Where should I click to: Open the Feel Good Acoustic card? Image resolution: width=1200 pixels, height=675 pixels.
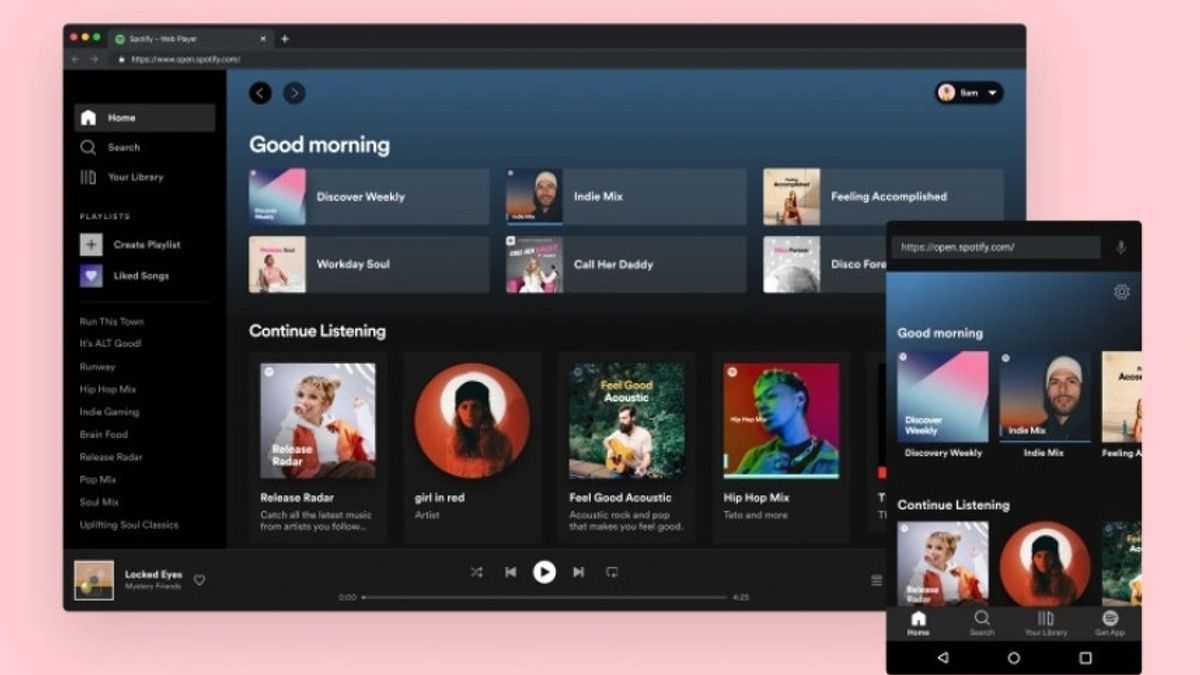click(x=627, y=447)
